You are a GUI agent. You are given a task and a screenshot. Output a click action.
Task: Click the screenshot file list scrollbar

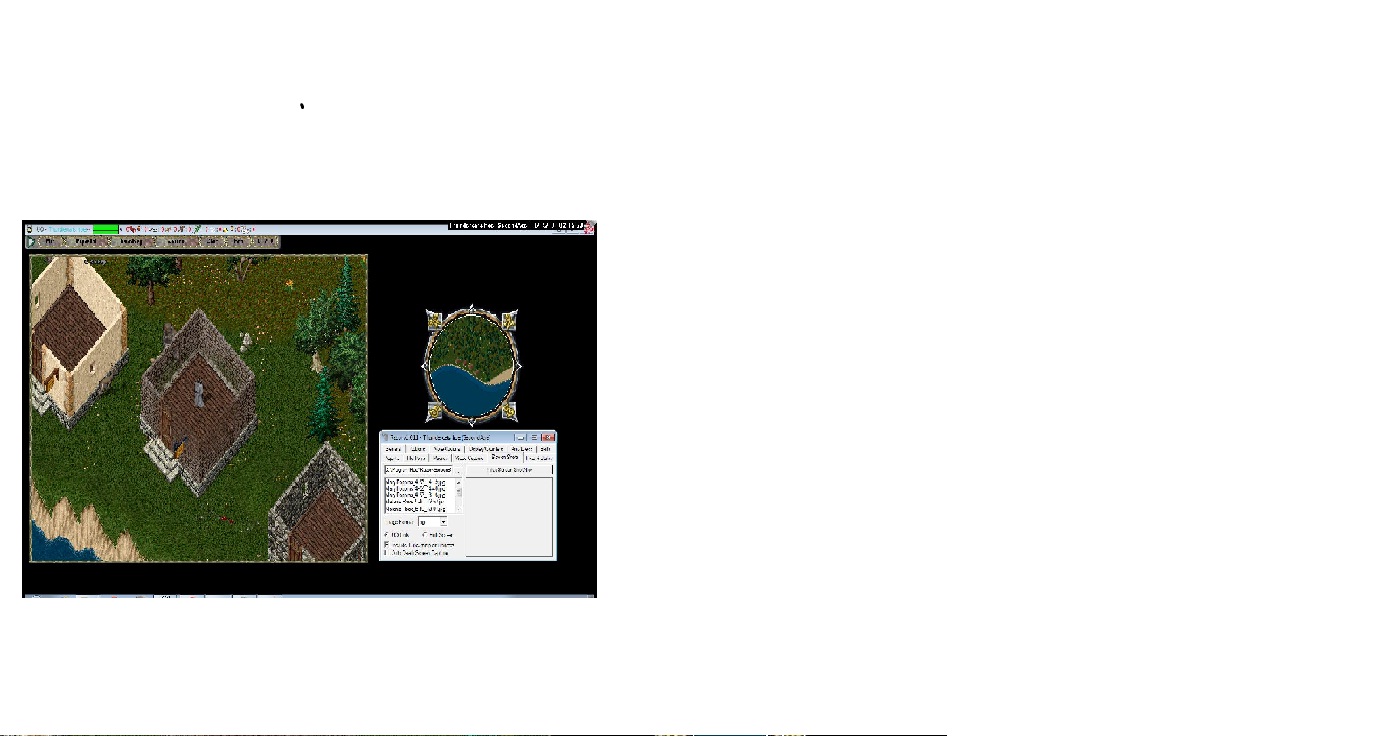(x=459, y=494)
